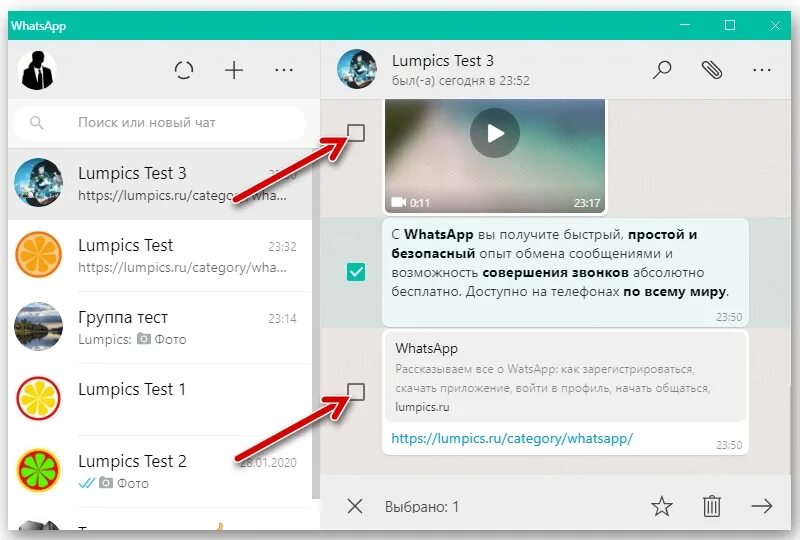
Task: Click the video camera icon on video
Action: pyautogui.click(x=398, y=202)
